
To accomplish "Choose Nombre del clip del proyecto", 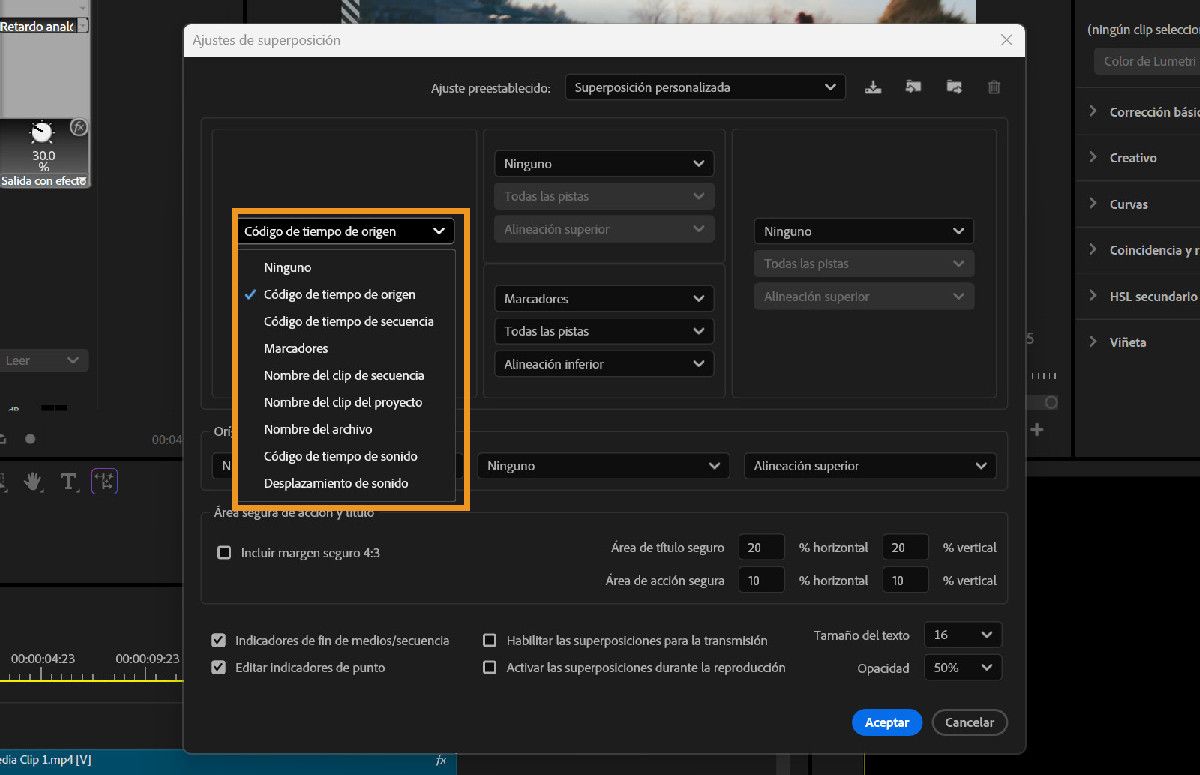I will click(345, 402).
